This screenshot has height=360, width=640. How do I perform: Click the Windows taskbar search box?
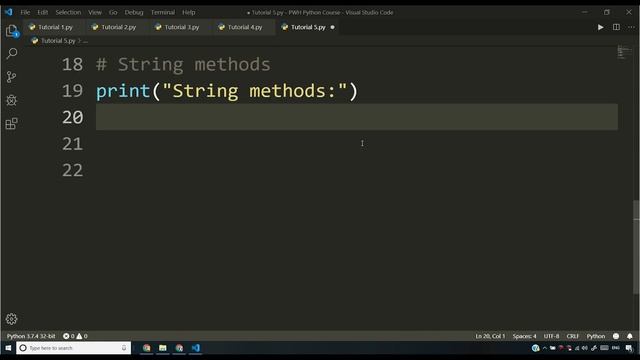(73, 348)
